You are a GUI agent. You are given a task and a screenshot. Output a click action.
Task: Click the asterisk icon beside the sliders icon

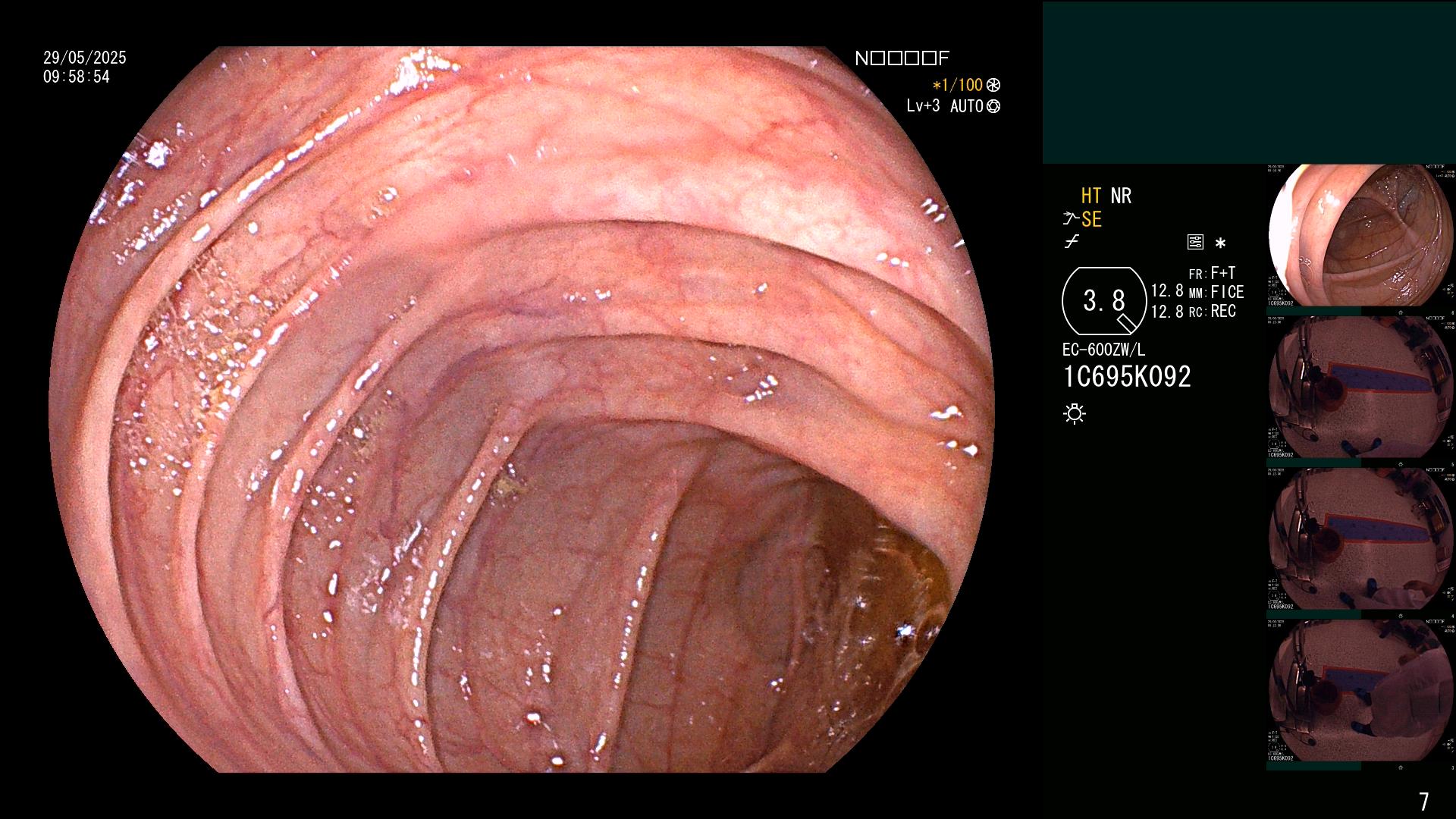pyautogui.click(x=1220, y=243)
